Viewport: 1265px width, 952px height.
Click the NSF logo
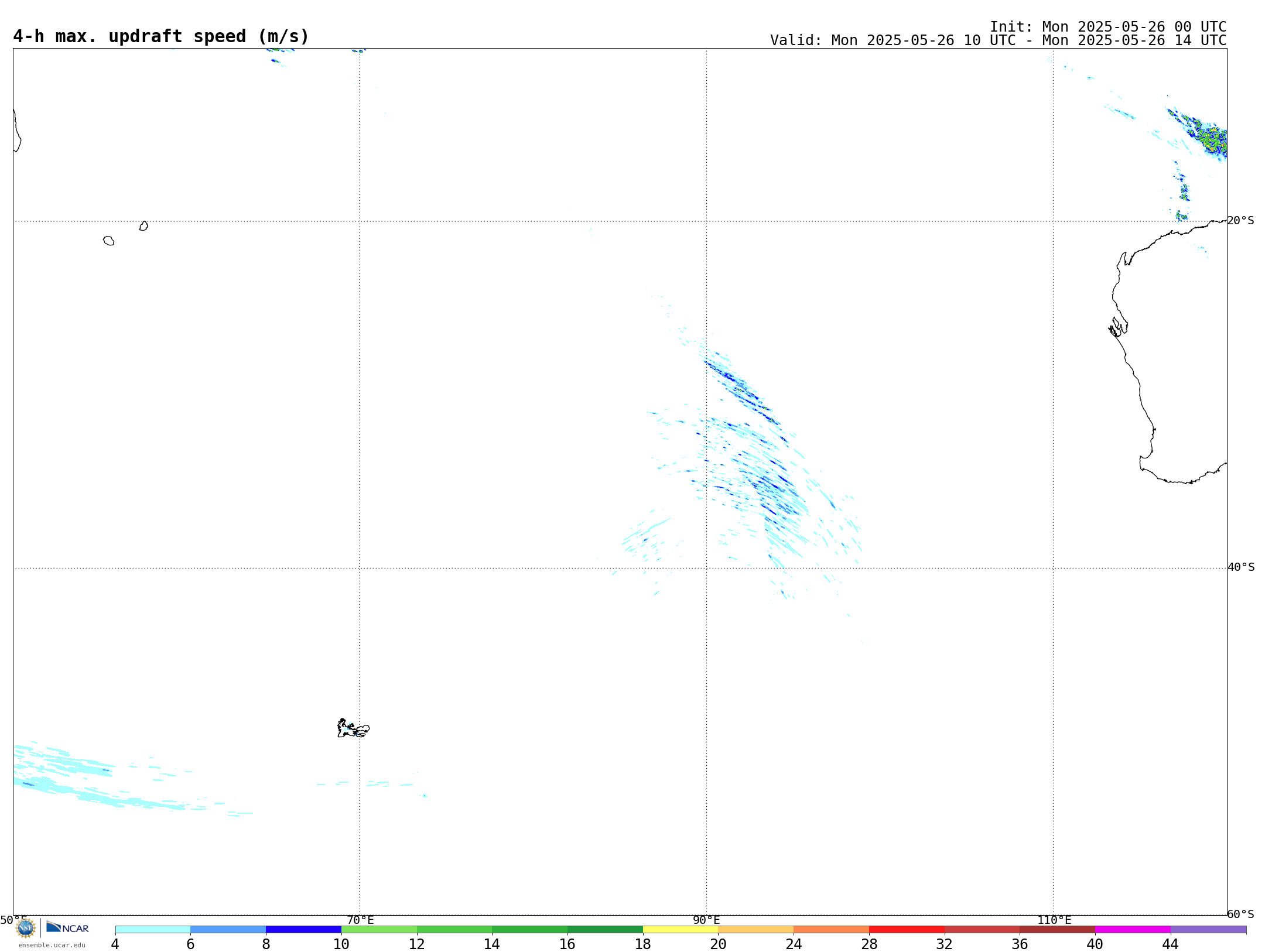click(26, 928)
